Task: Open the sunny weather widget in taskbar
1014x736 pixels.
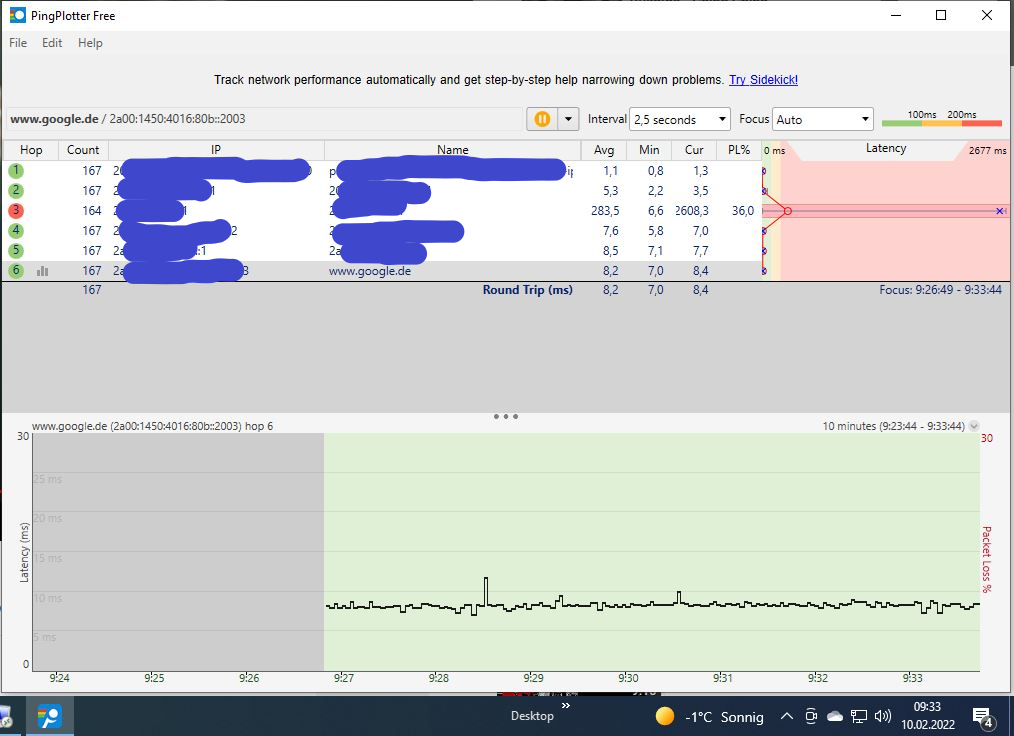Action: pos(709,717)
